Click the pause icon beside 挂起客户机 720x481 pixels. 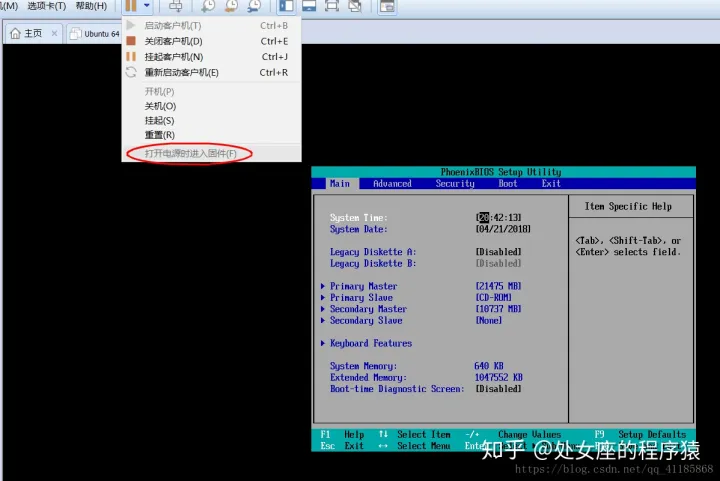click(131, 56)
